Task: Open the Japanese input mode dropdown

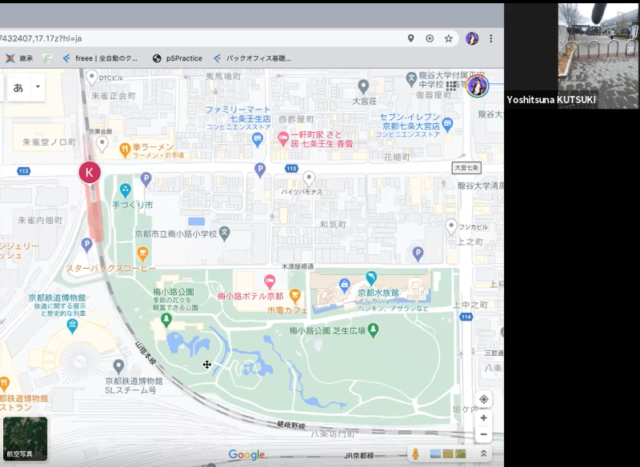Action: (x=26, y=88)
